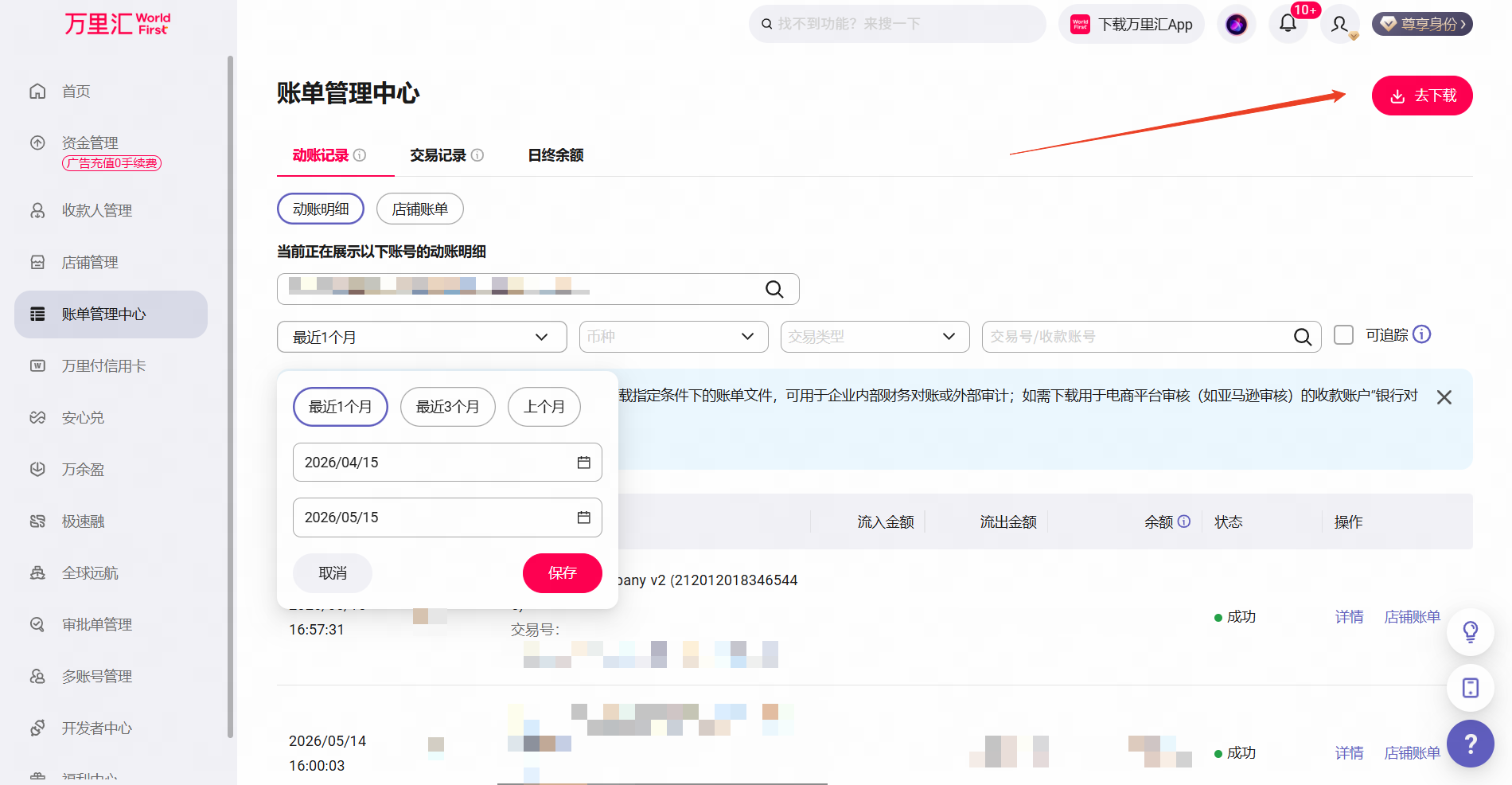Open the 首页 home icon in sidebar

(37, 92)
